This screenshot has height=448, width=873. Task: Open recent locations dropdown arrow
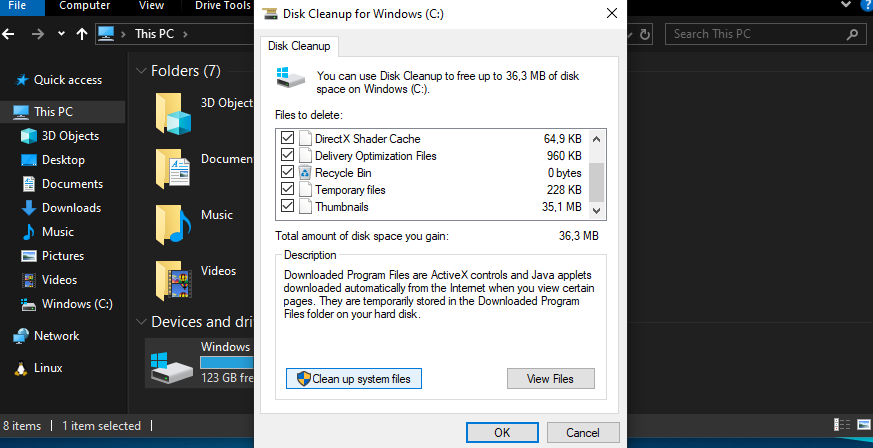(x=61, y=34)
